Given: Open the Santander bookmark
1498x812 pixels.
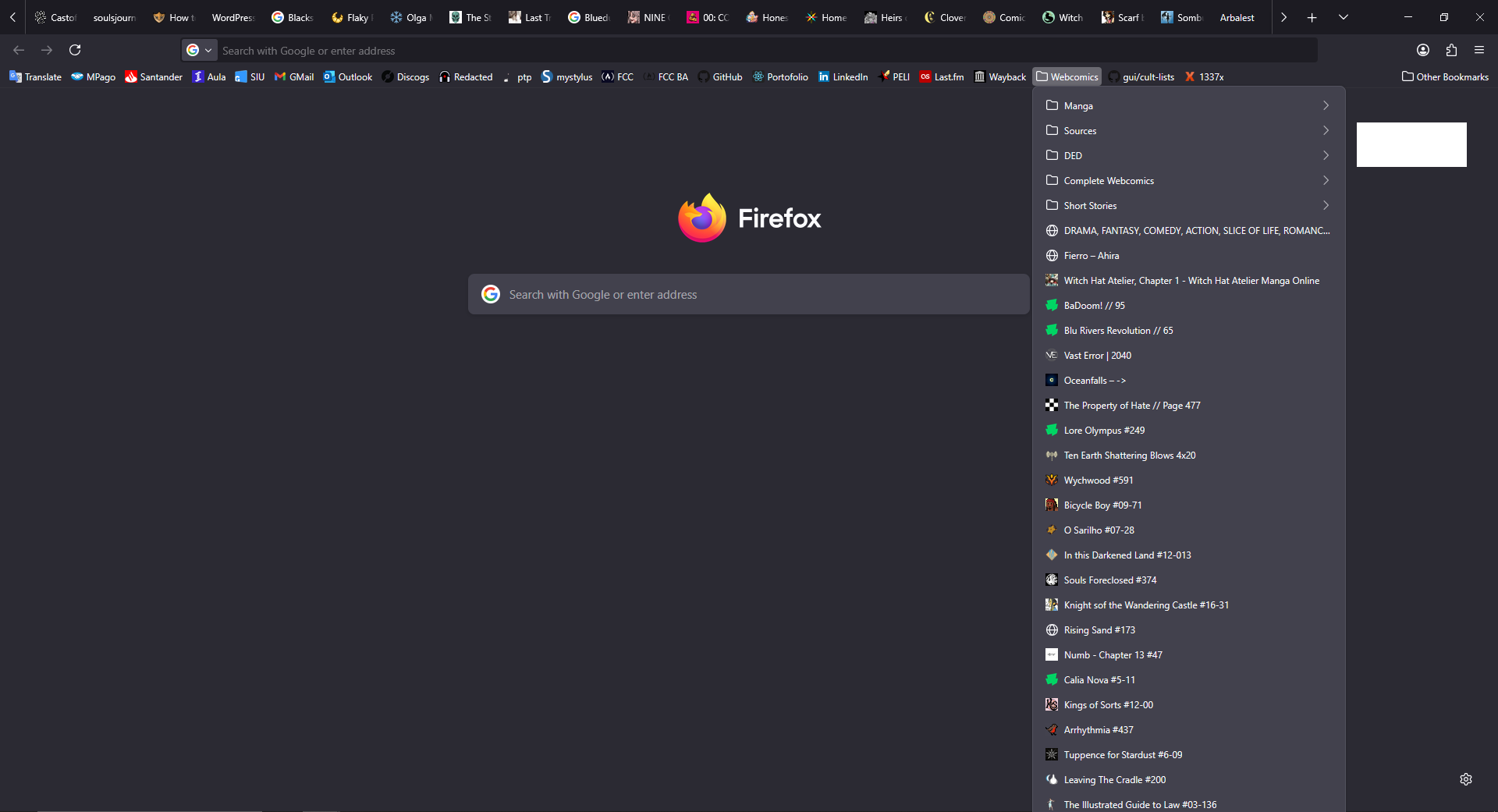Looking at the screenshot, I should [x=154, y=76].
